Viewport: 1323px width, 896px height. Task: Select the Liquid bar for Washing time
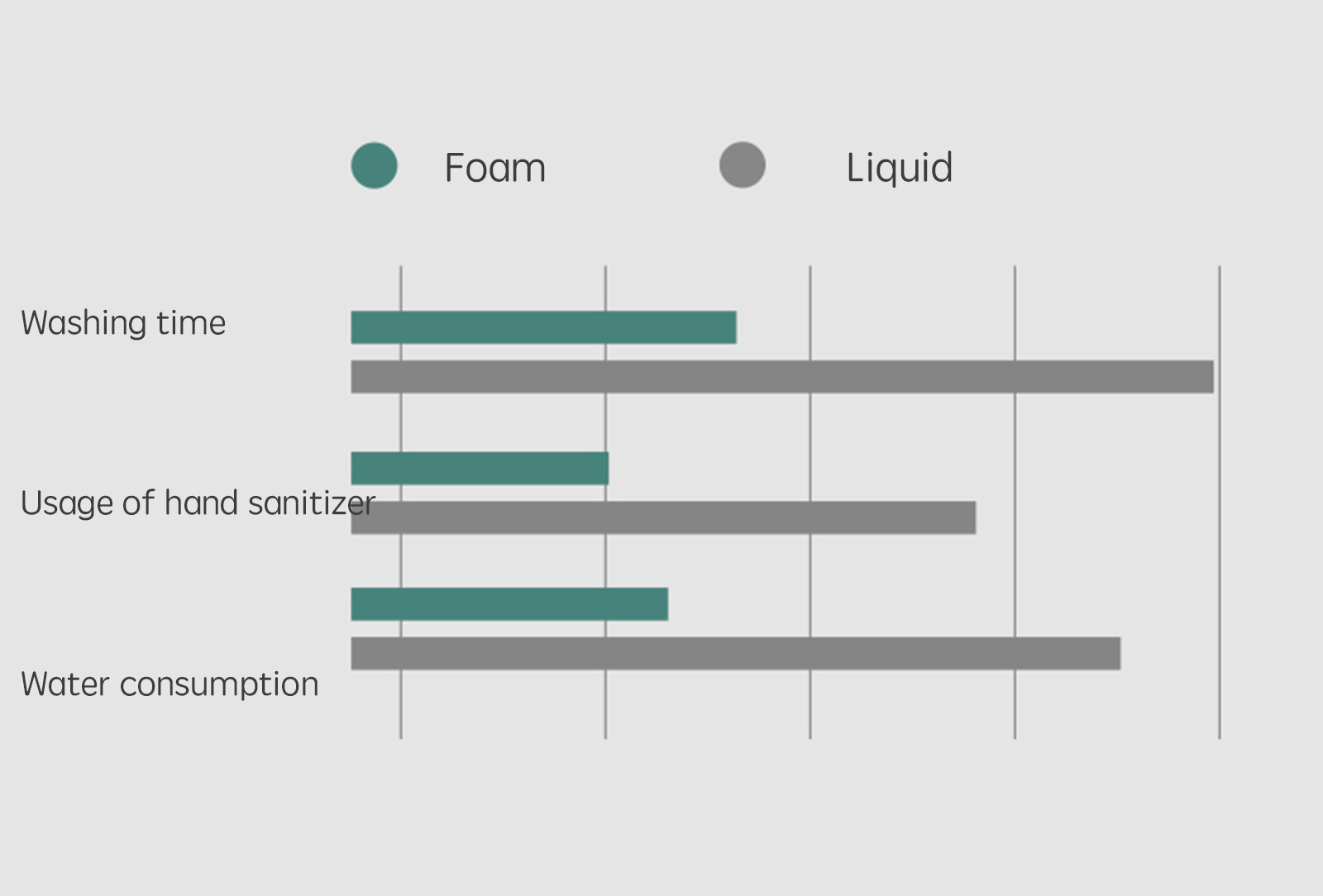(782, 377)
